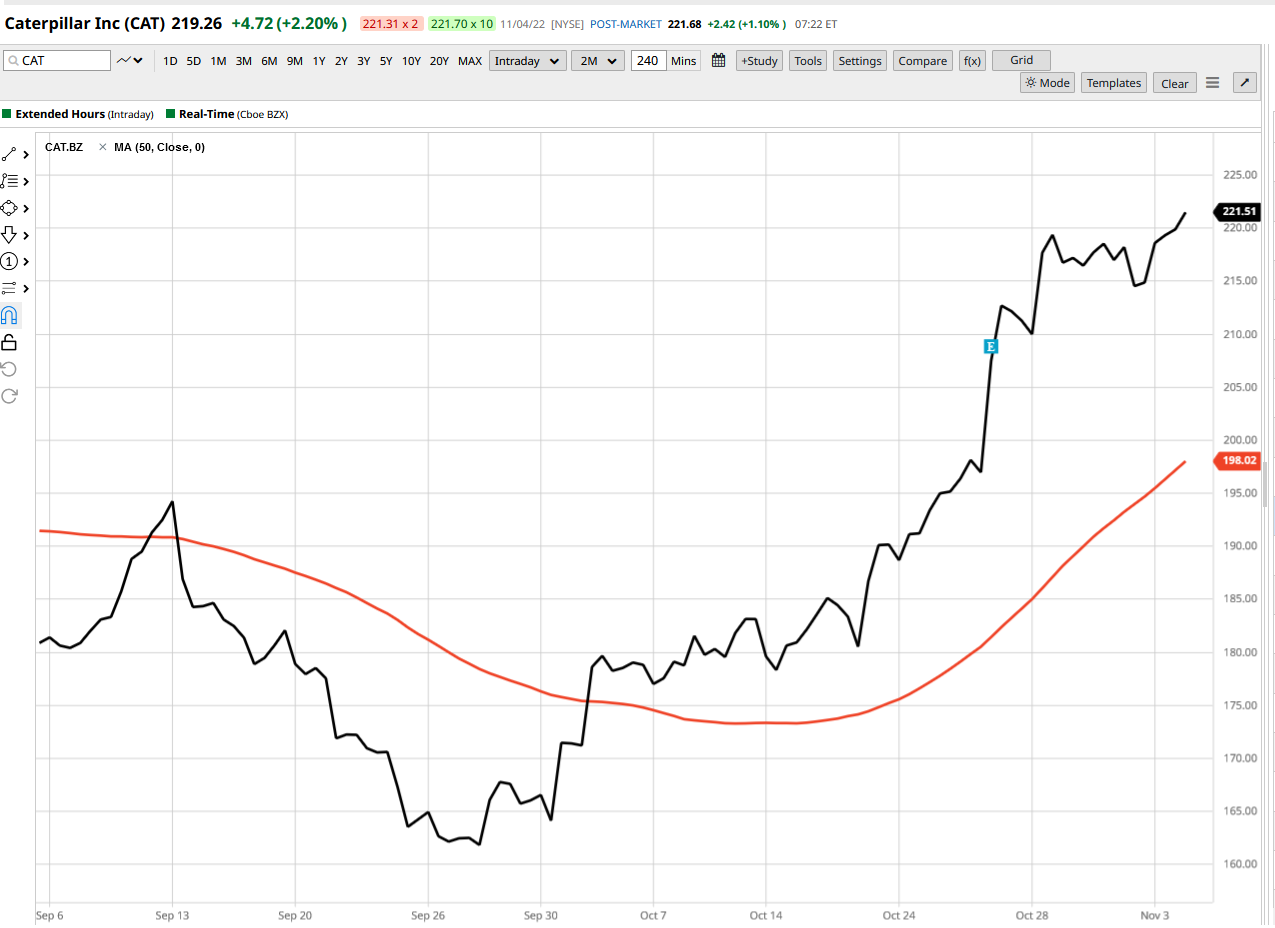Image resolution: width=1275 pixels, height=928 pixels.
Task: Switch display Mode button
Action: click(x=1047, y=83)
